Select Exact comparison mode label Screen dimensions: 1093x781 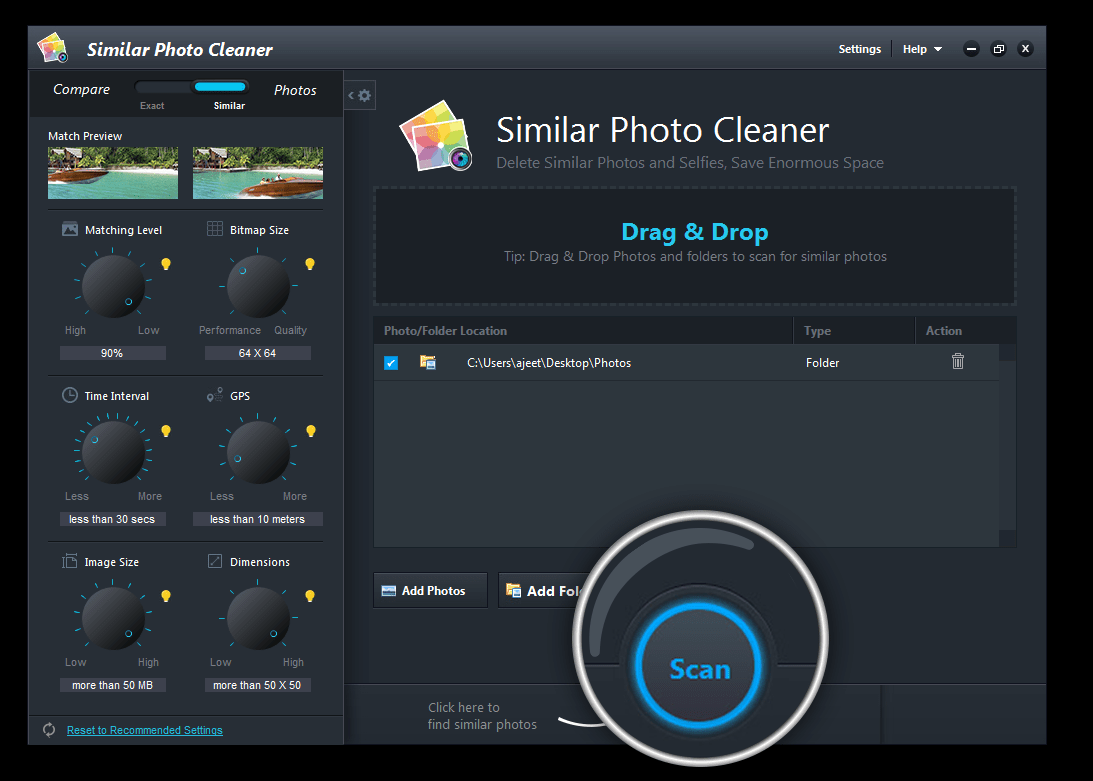152,106
